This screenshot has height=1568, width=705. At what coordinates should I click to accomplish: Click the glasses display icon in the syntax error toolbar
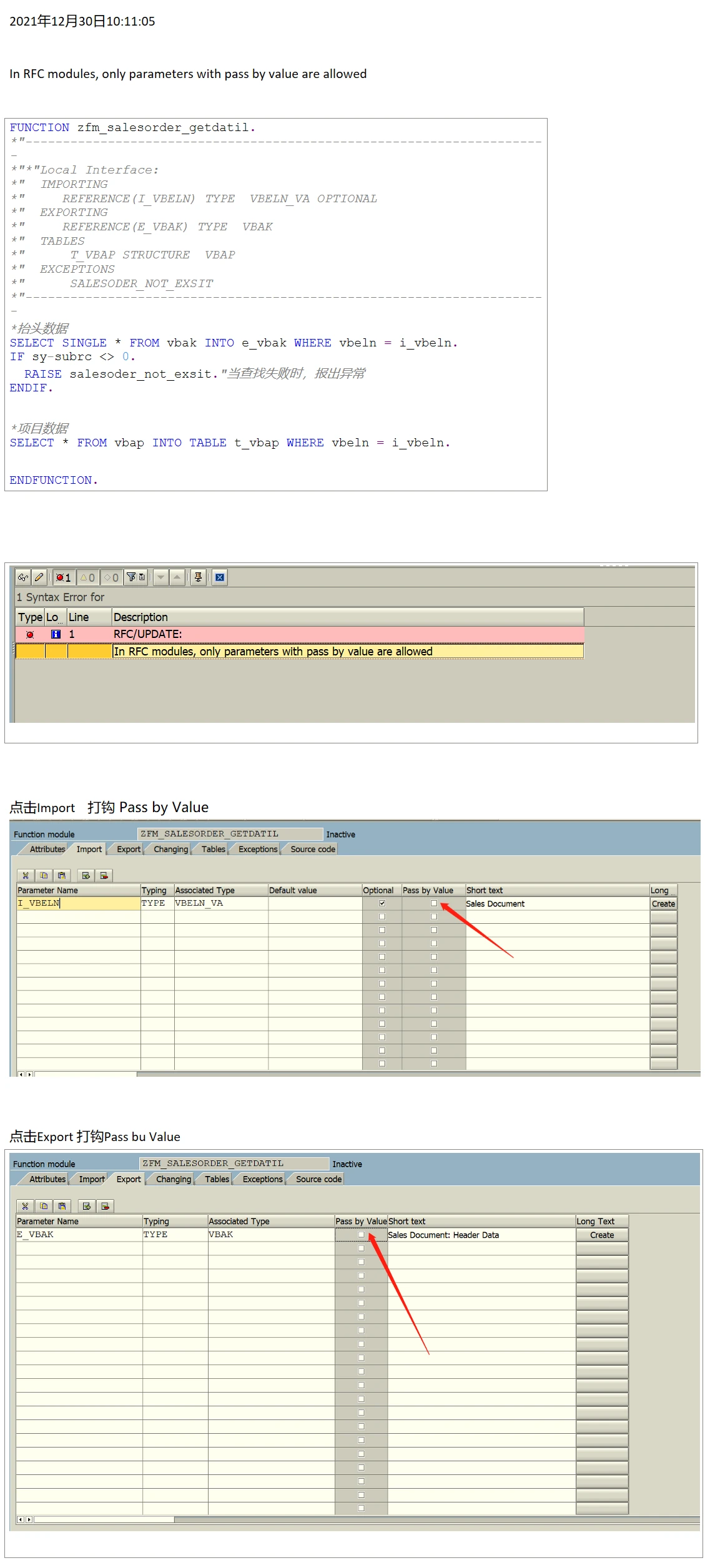click(x=23, y=577)
